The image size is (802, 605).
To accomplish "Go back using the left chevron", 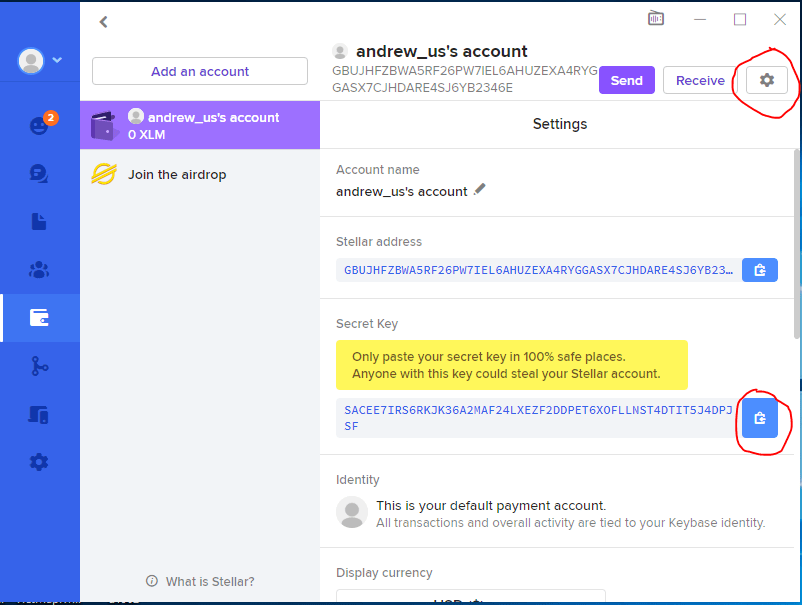I will pyautogui.click(x=103, y=22).
